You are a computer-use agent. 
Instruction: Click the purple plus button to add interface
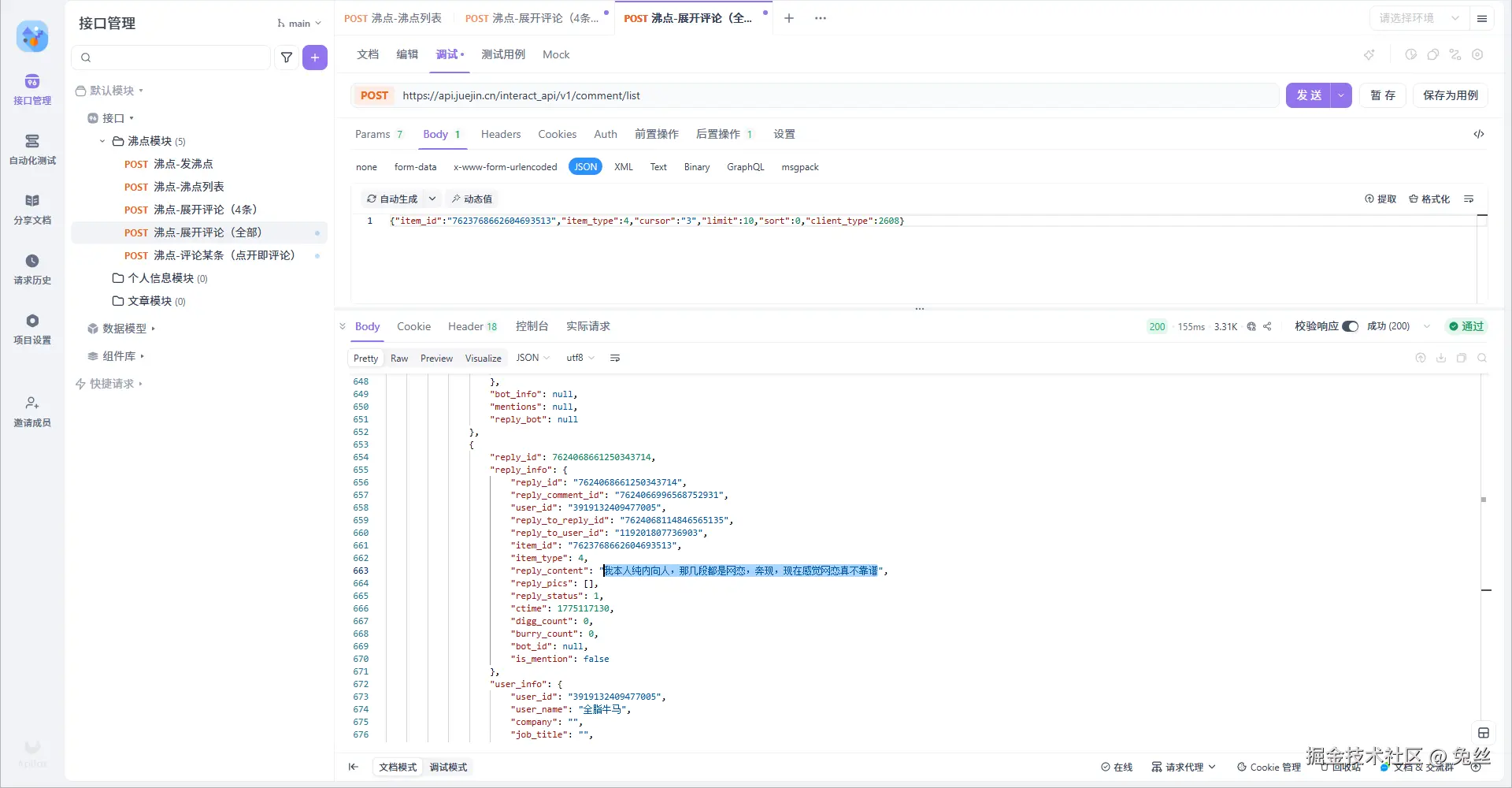(x=315, y=58)
